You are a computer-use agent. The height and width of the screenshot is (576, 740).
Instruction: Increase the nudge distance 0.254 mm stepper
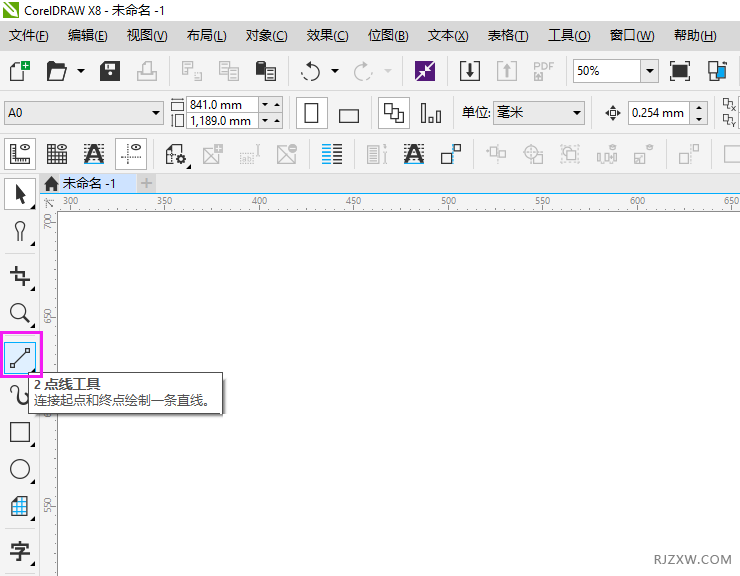(699, 107)
